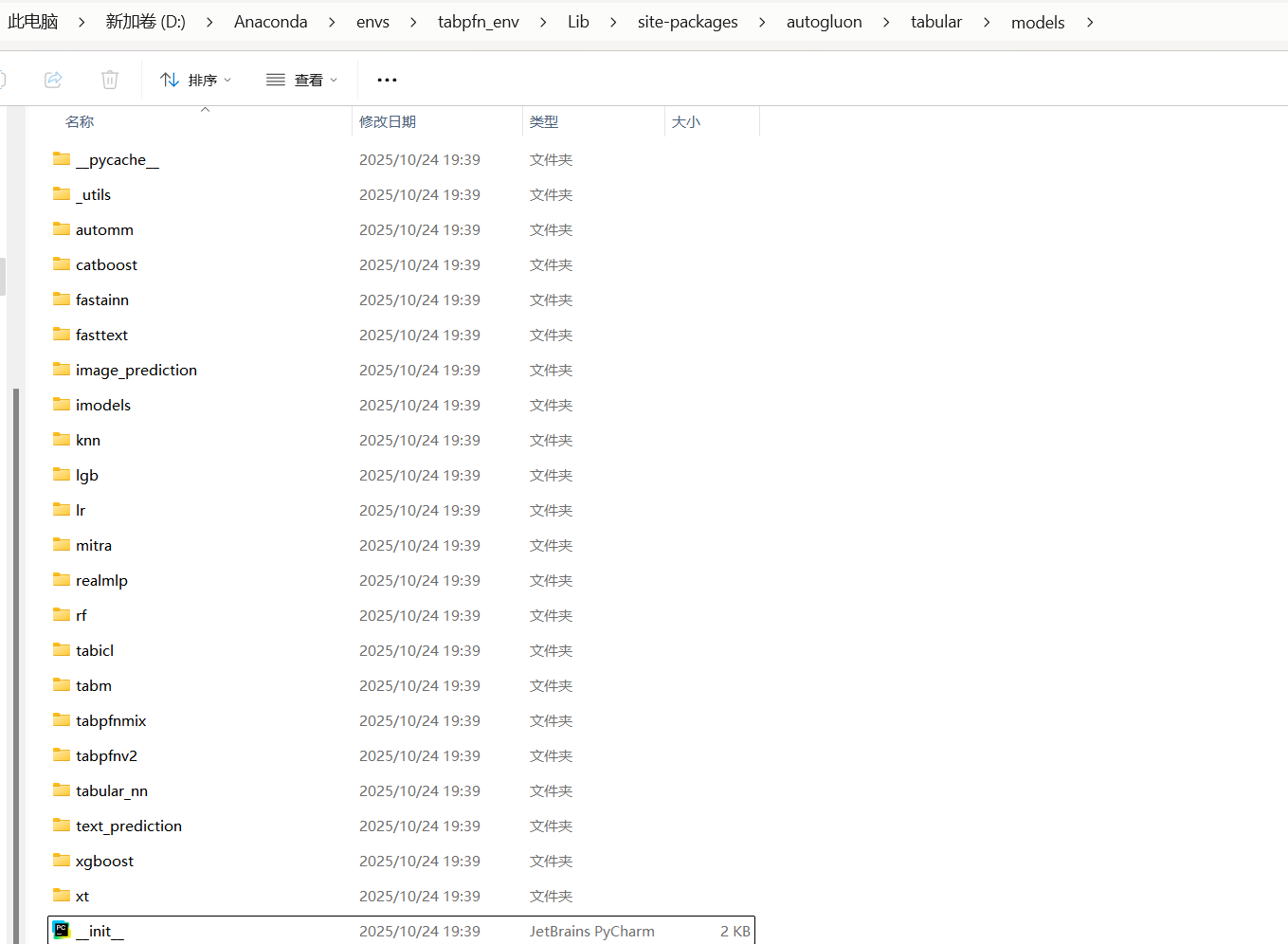The height and width of the screenshot is (944, 1288).
Task: Expand chevron after Anaconda breadcrumb
Action: coord(332,22)
